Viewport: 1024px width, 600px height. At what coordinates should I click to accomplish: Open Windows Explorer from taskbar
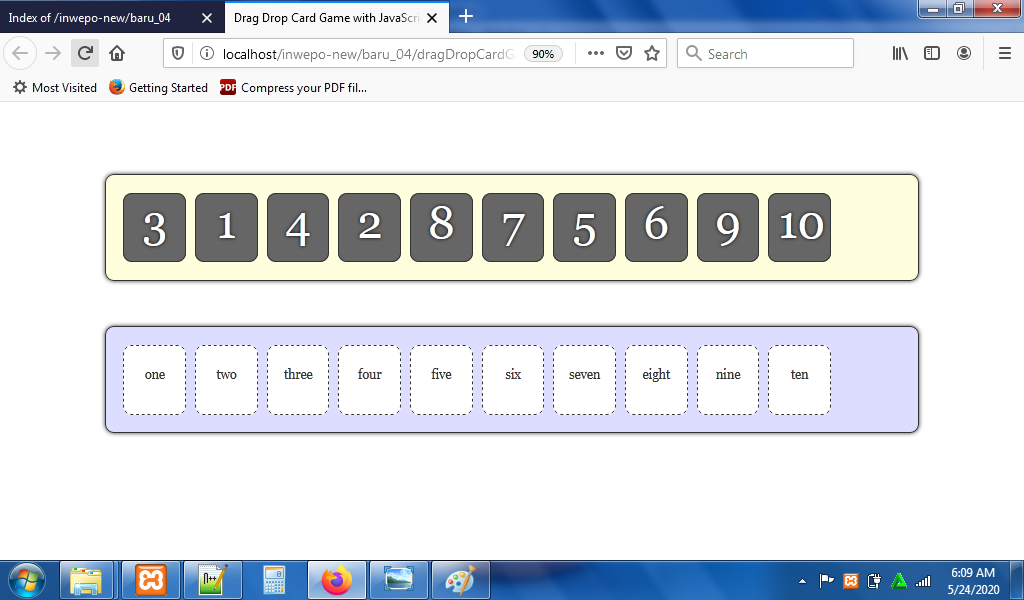87,580
